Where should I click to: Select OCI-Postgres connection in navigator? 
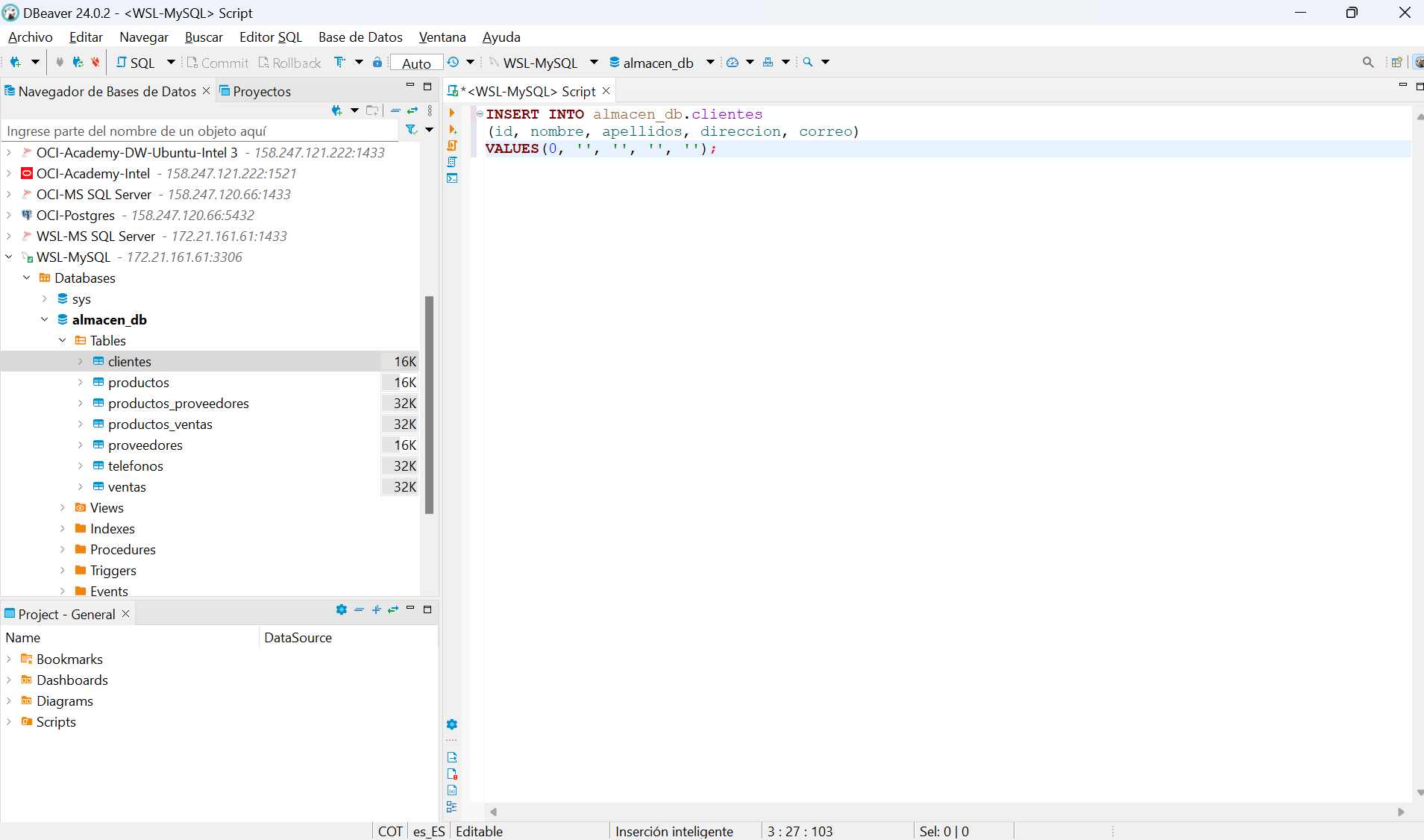76,216
